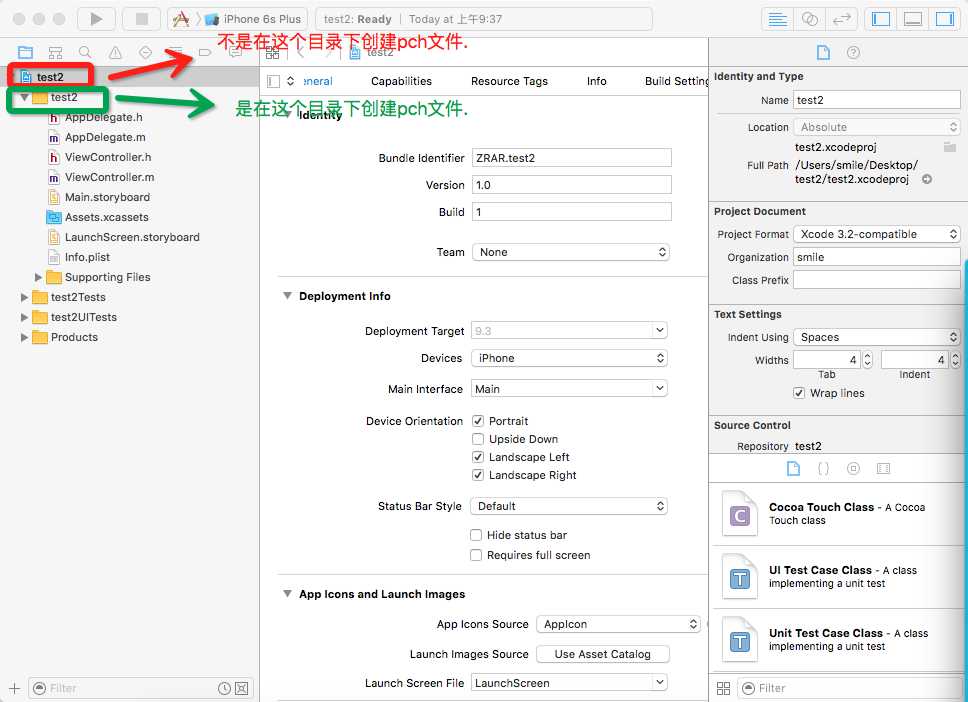The height and width of the screenshot is (702, 968).
Task: Toggle Portrait orientation checkbox
Action: click(477, 421)
